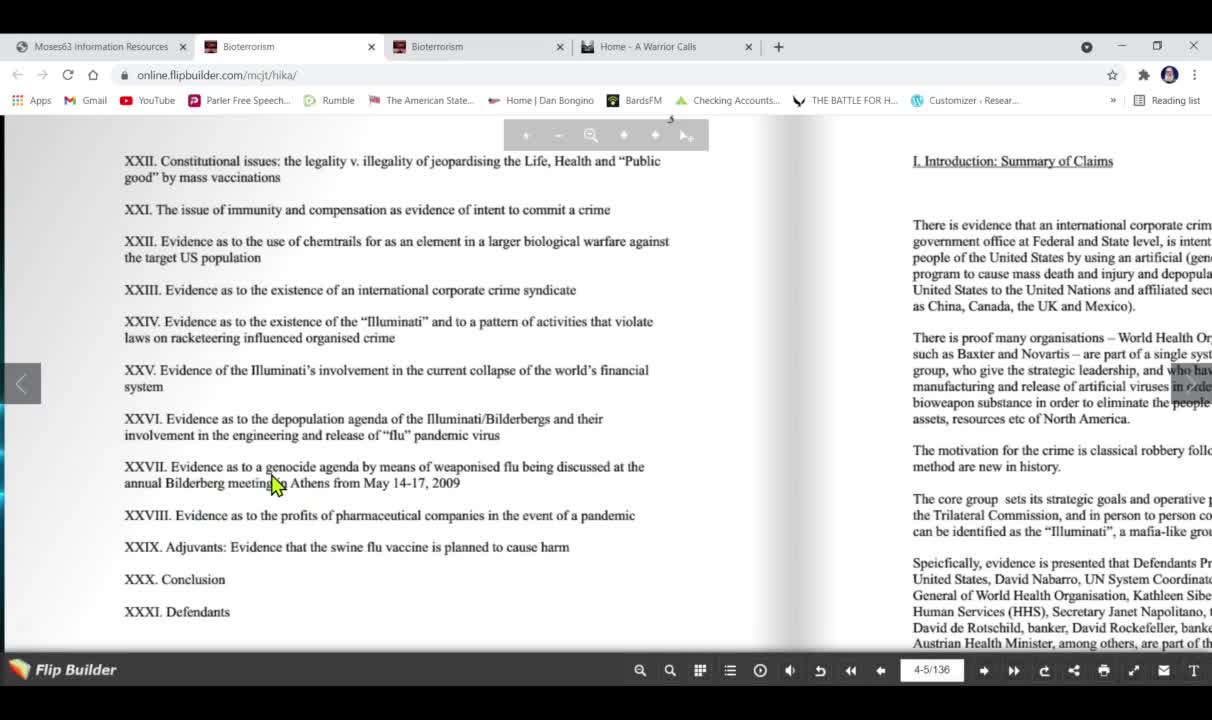The height and width of the screenshot is (720, 1212).
Task: Open the Home | Dan Bongino bookmark
Action: coord(540,100)
